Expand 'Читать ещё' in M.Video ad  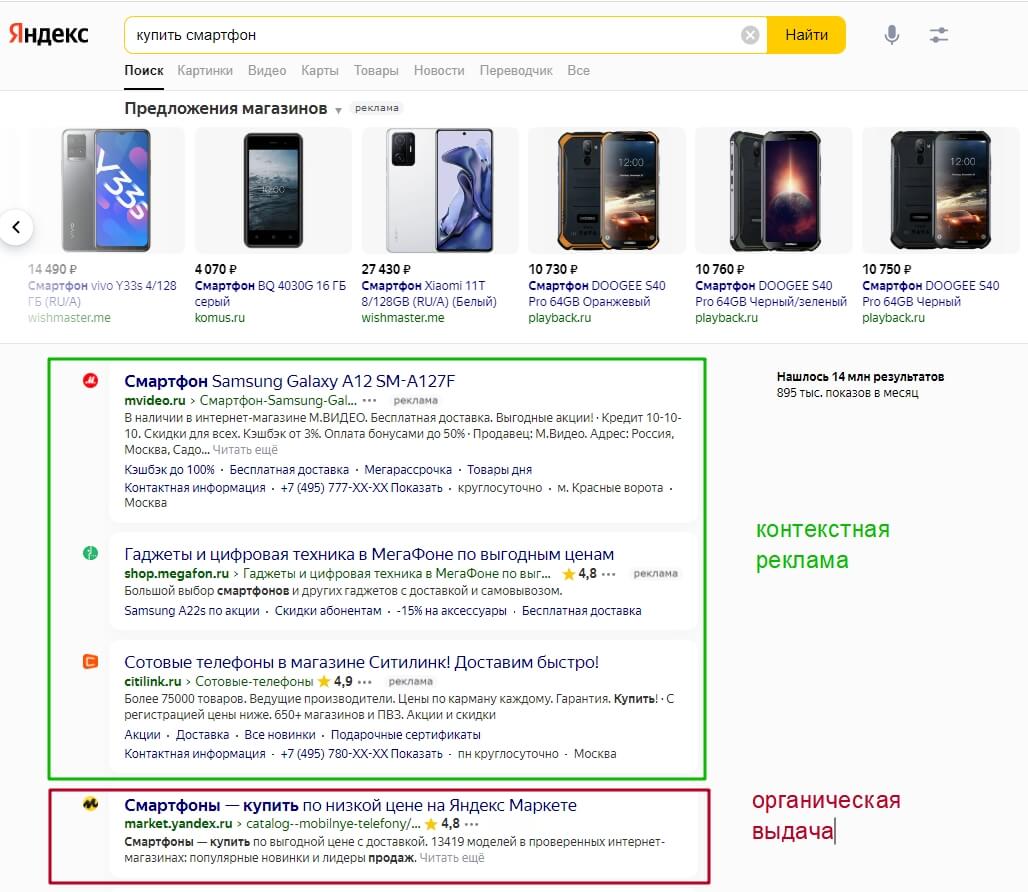[245, 450]
